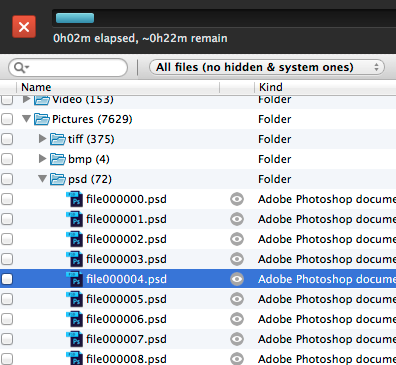This screenshot has height=365, width=396.
Task: Open the All files filter dropdown
Action: [x=267, y=67]
